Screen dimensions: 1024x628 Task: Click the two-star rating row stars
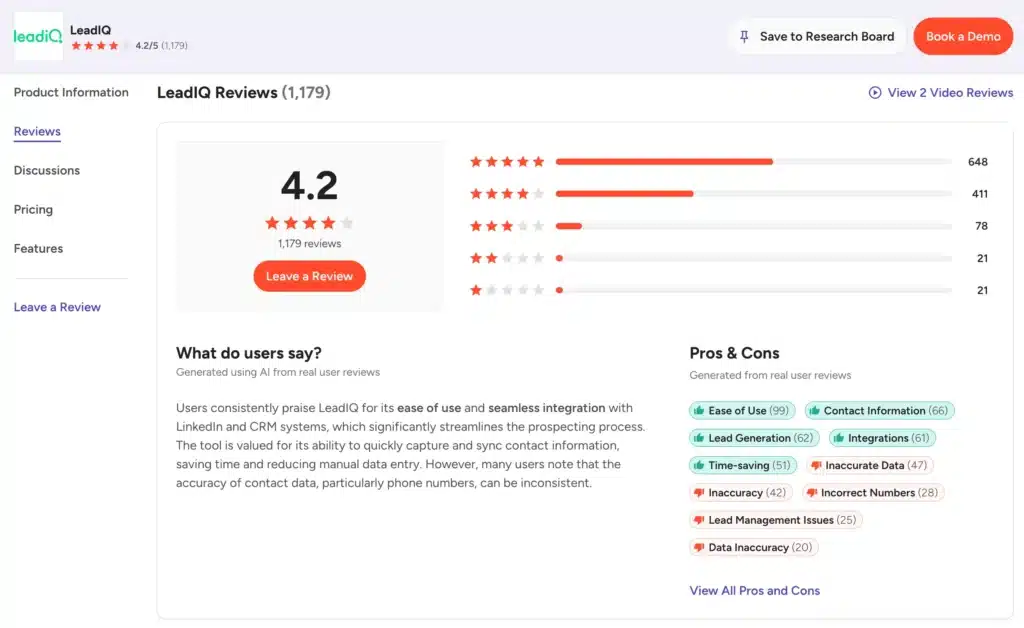point(507,258)
